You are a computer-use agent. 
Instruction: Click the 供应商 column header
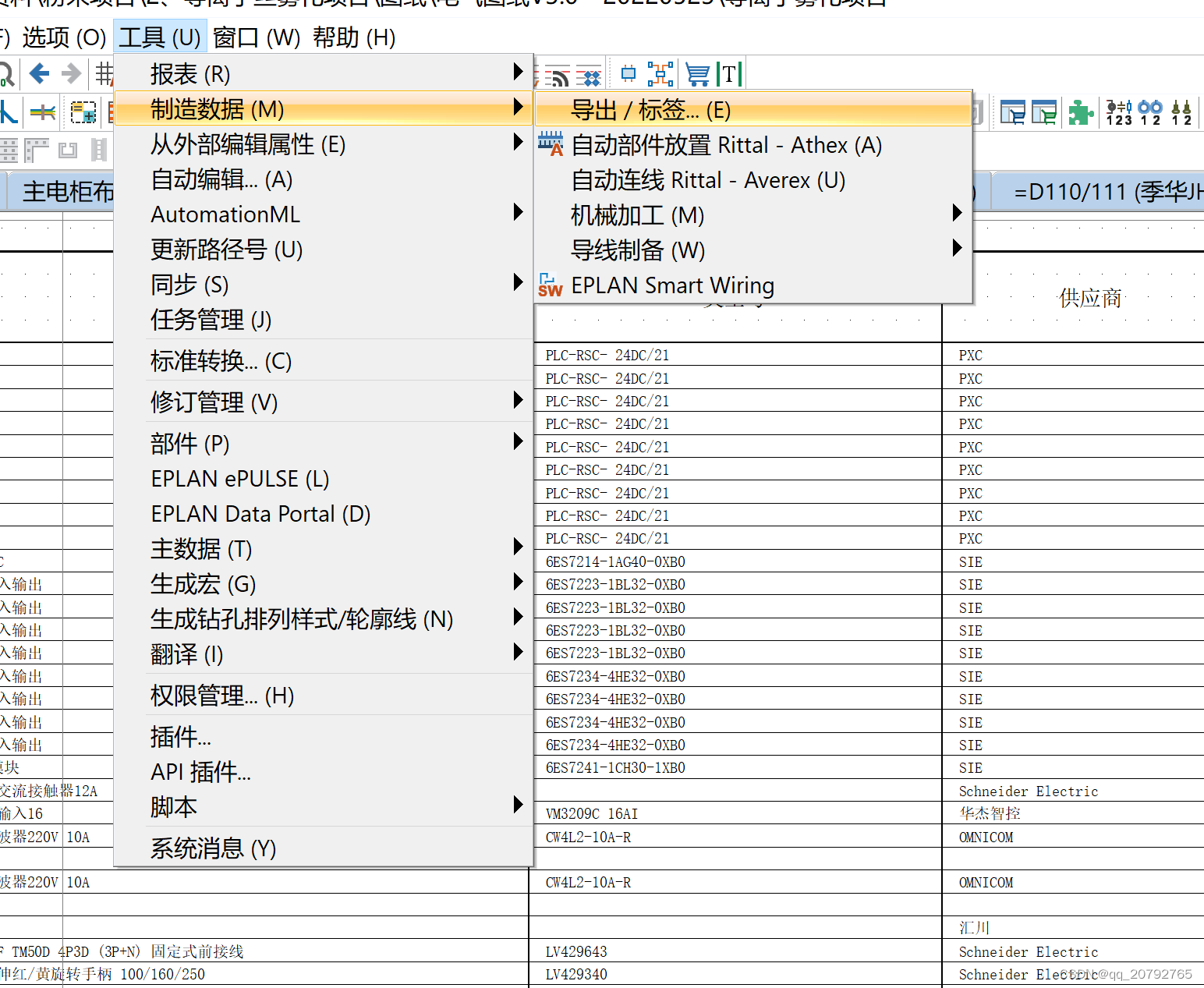coord(1089,298)
